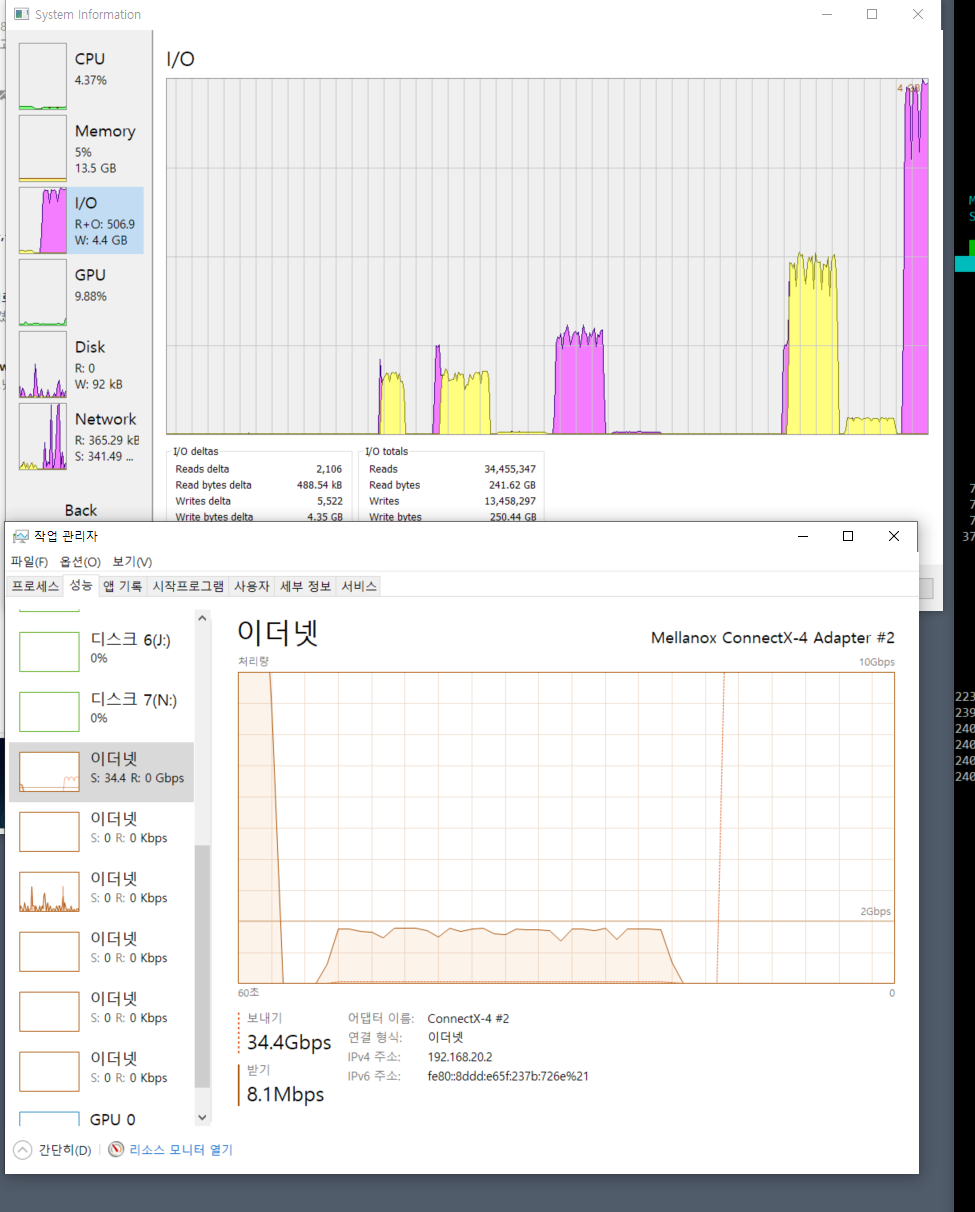This screenshot has height=1212, width=975.
Task: Click the Ethernet throughput graph in Task Manager
Action: (566, 828)
